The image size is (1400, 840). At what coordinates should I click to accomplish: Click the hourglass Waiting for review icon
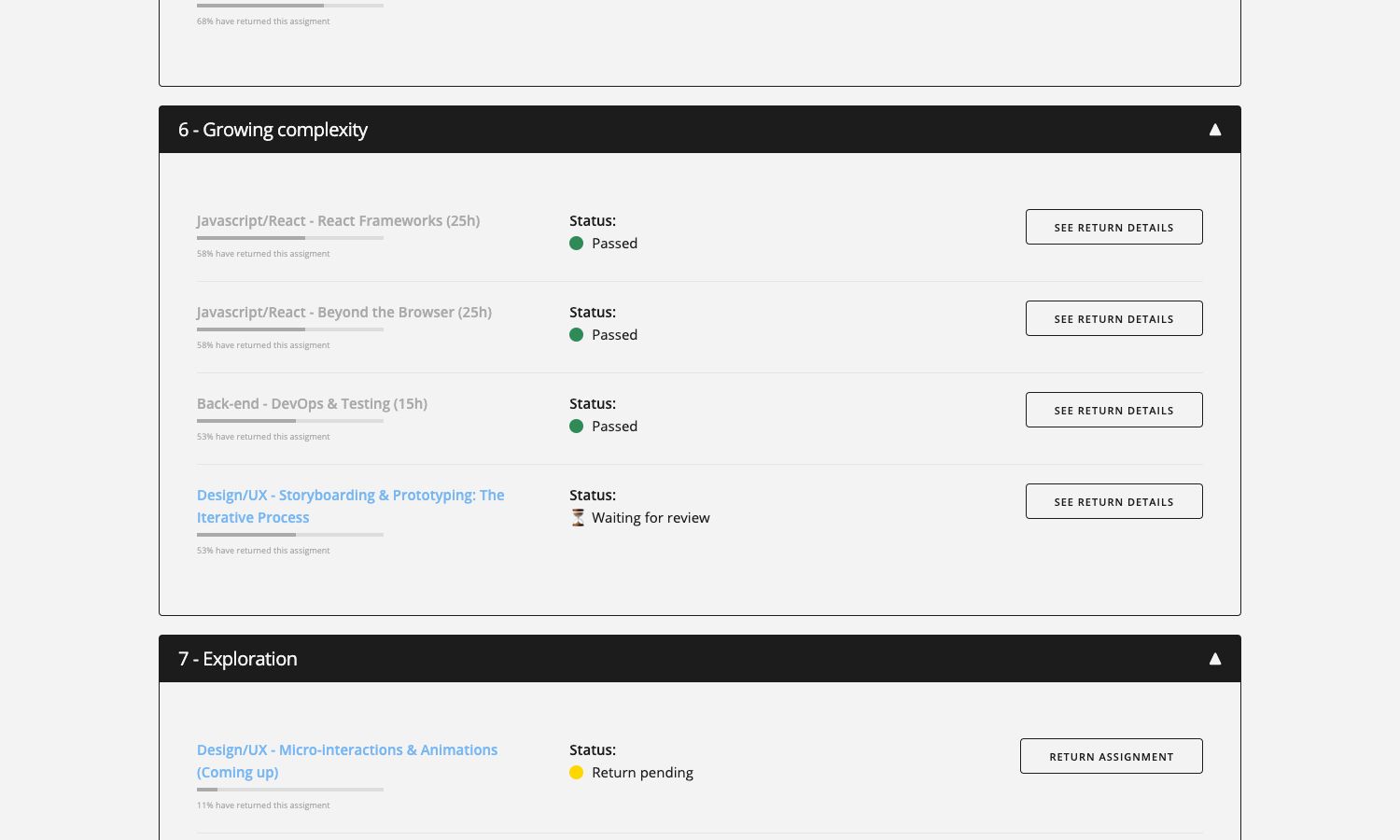pos(578,518)
